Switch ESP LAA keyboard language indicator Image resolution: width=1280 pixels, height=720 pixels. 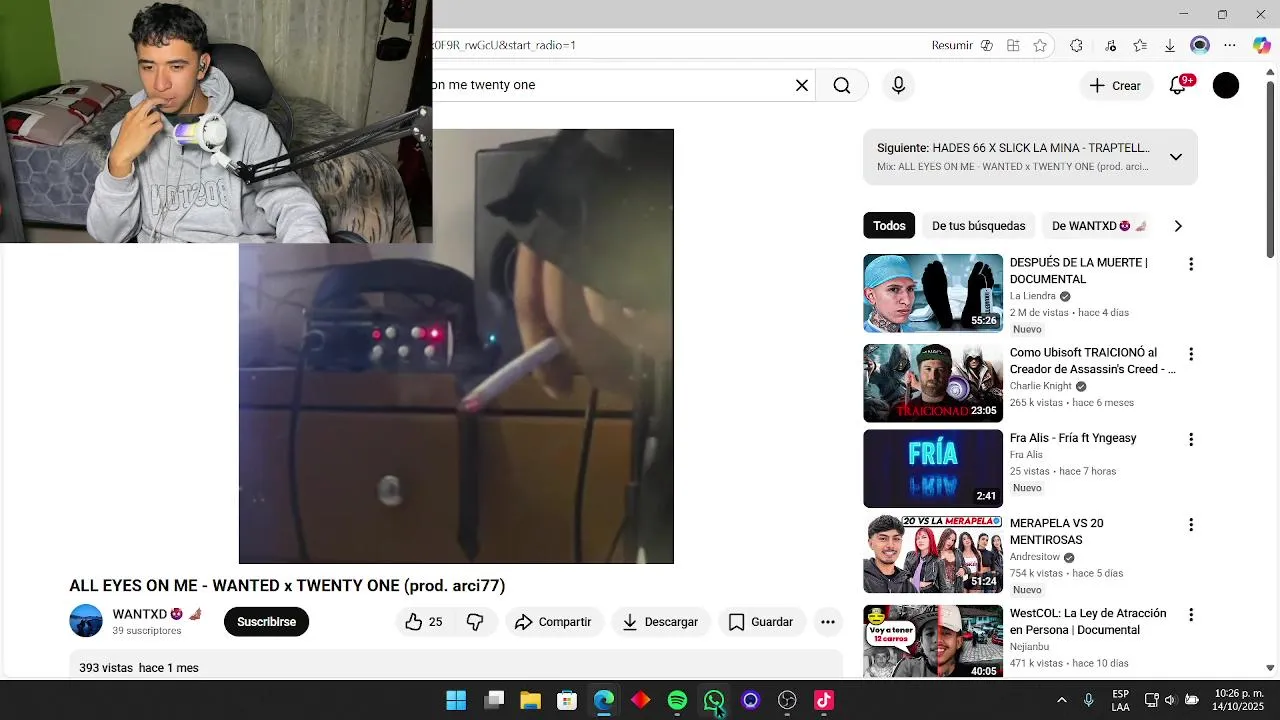[1121, 700]
